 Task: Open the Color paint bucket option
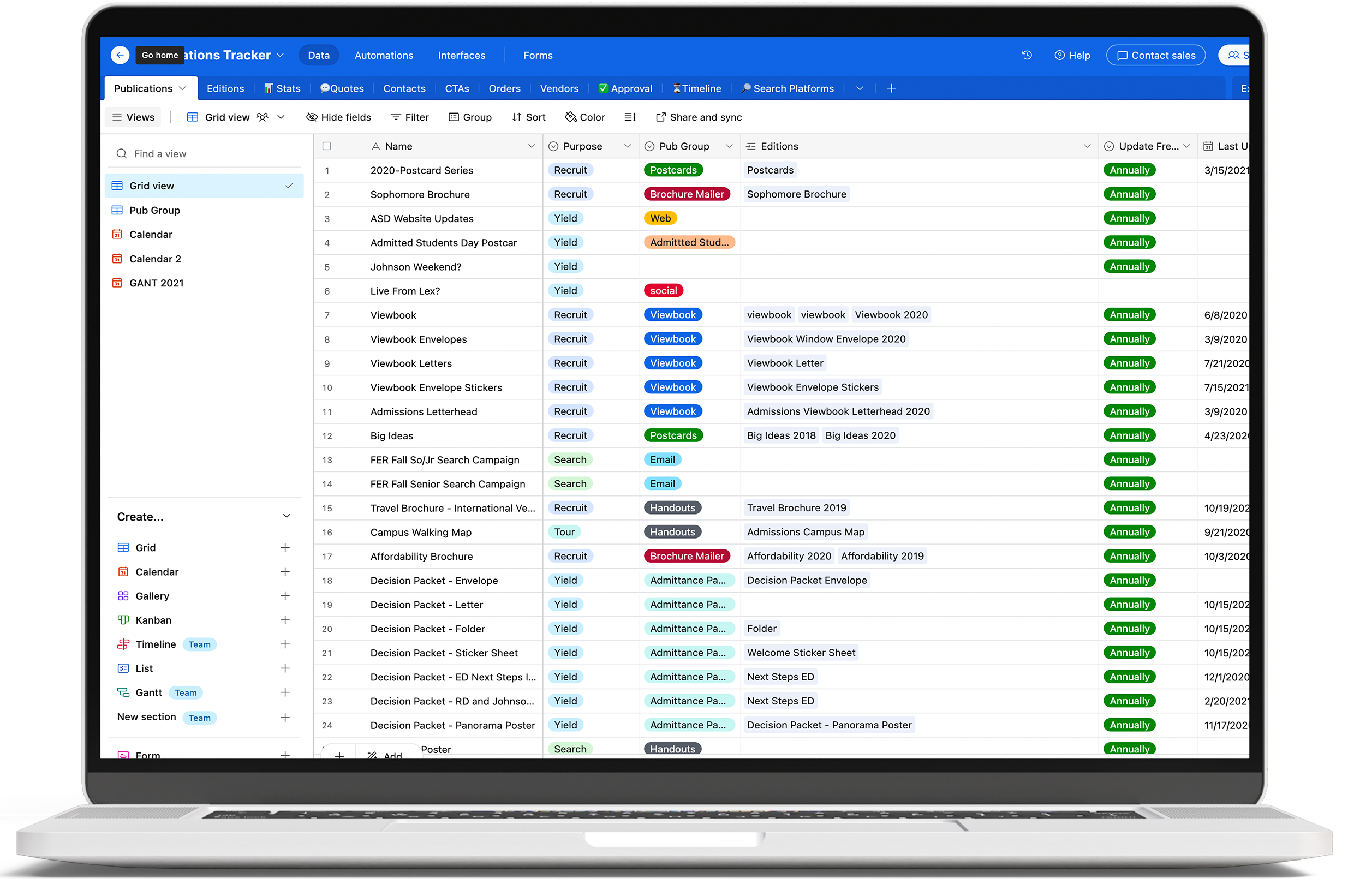584,117
